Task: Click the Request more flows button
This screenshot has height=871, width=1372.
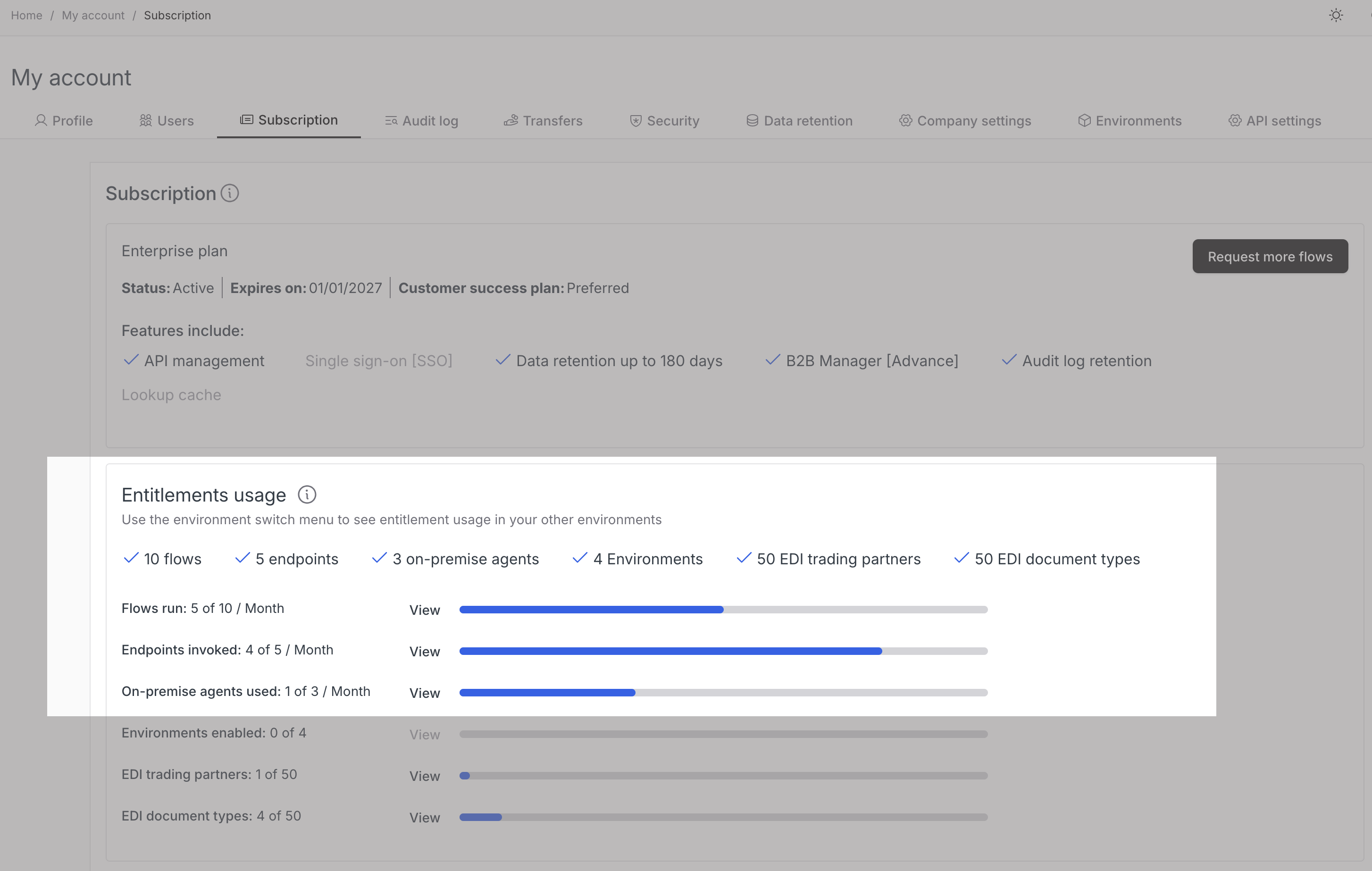Action: [1270, 256]
